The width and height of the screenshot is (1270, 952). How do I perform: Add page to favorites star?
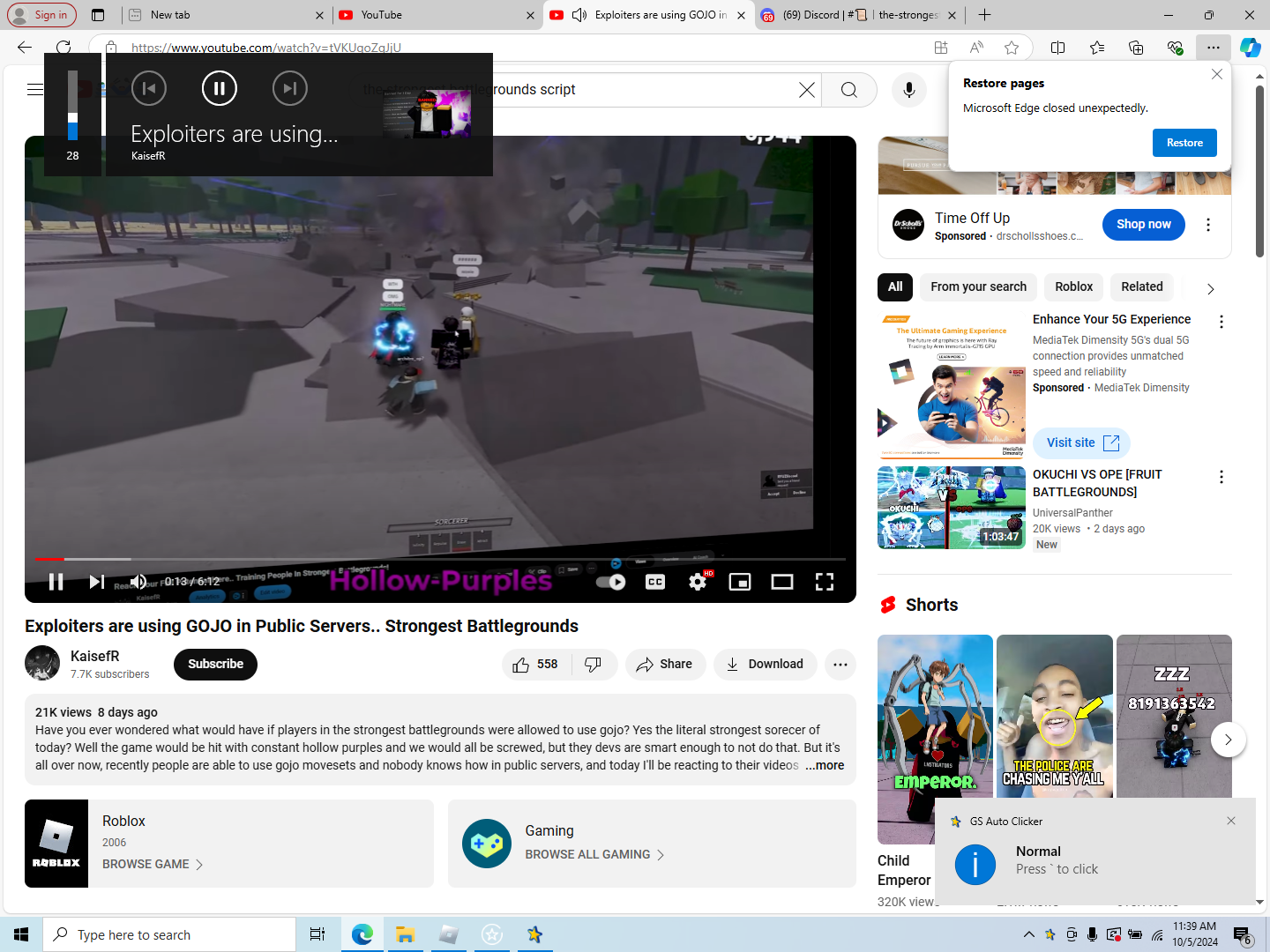pyautogui.click(x=1012, y=48)
